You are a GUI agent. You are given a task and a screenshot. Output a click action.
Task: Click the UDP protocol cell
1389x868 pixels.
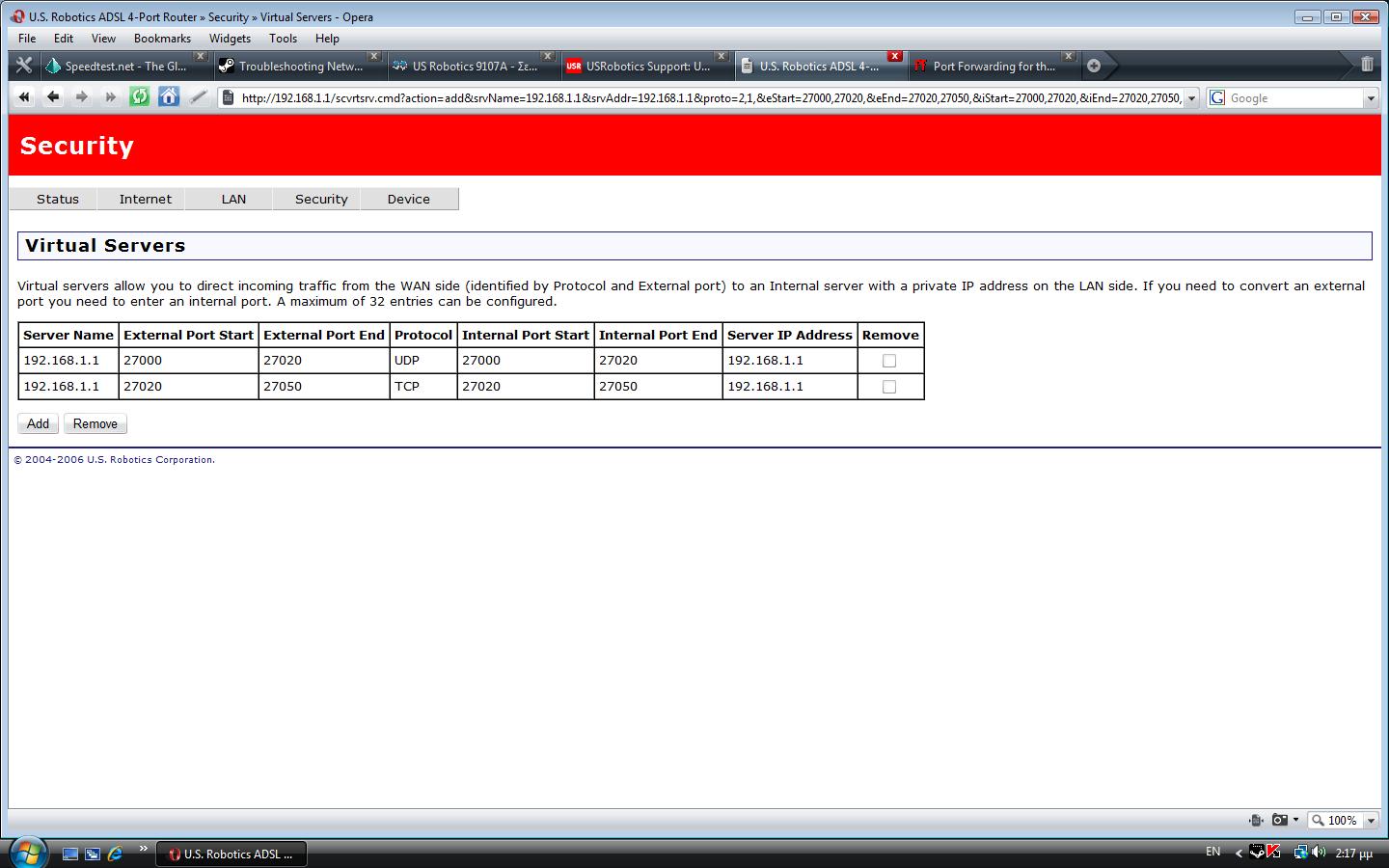(x=423, y=361)
